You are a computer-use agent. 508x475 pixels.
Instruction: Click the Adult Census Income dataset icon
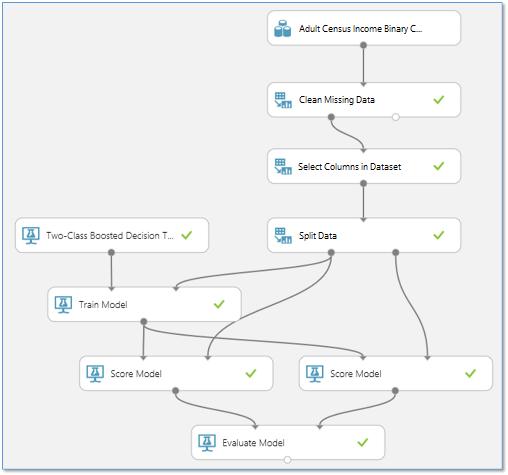(282, 28)
